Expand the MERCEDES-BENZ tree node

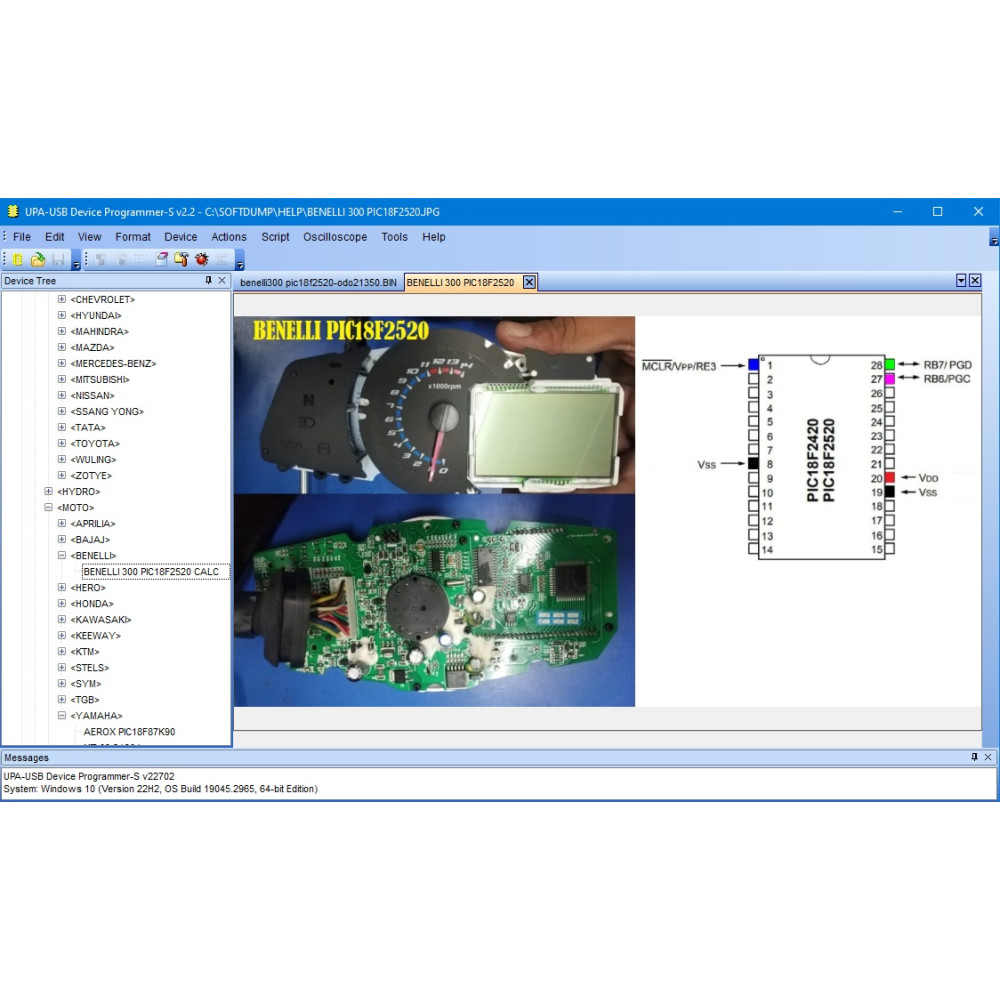62,363
